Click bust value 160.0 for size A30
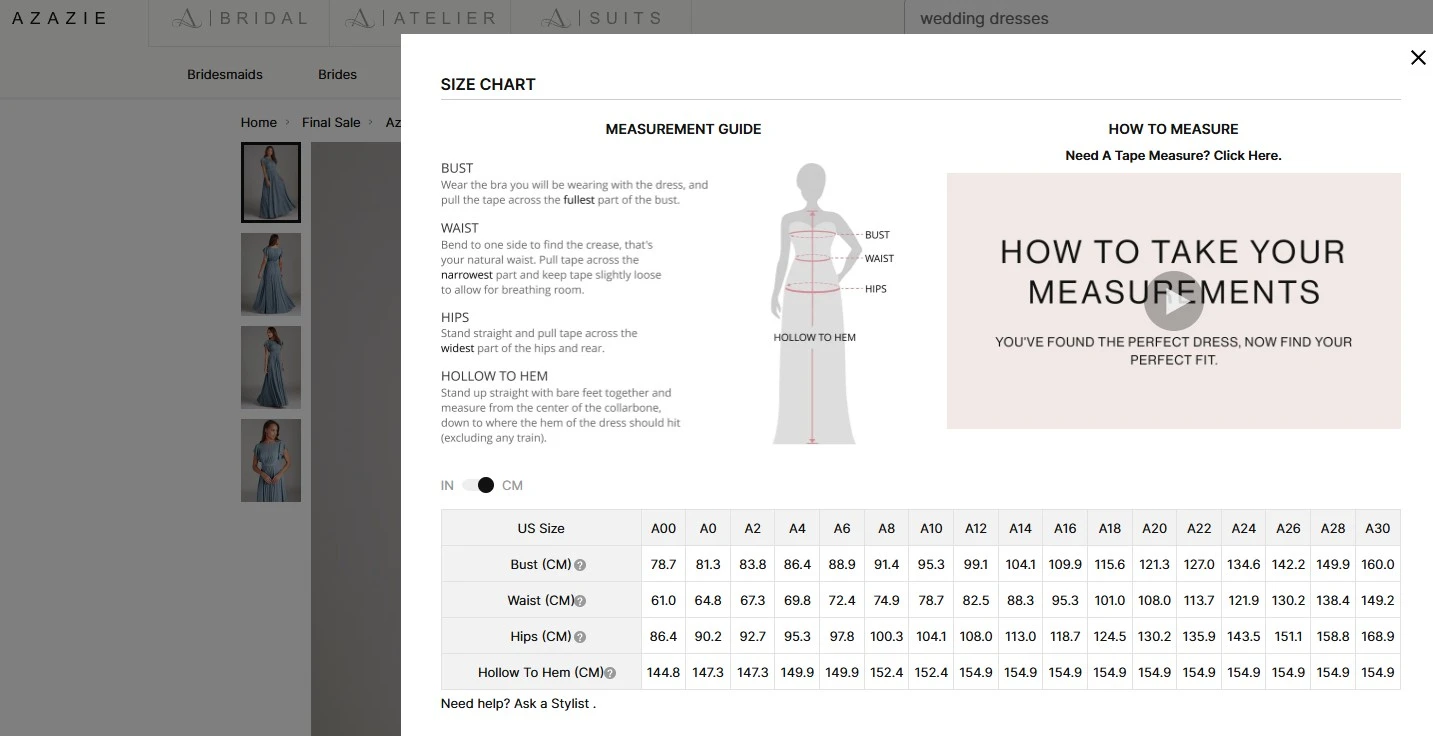The width and height of the screenshot is (1433, 736). (1378, 564)
